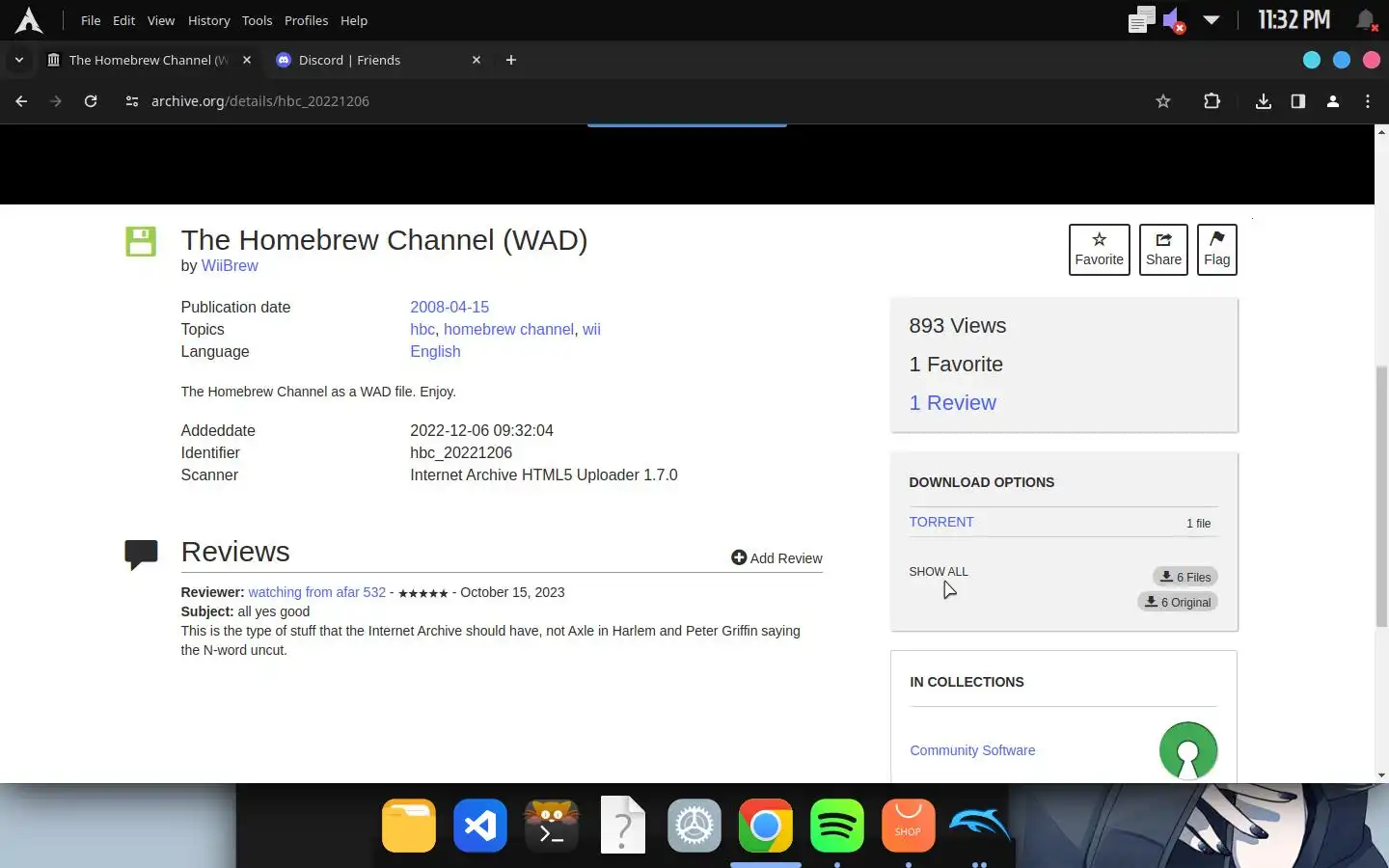Go back to the previous page
Image resolution: width=1389 pixels, height=868 pixels.
[21, 101]
